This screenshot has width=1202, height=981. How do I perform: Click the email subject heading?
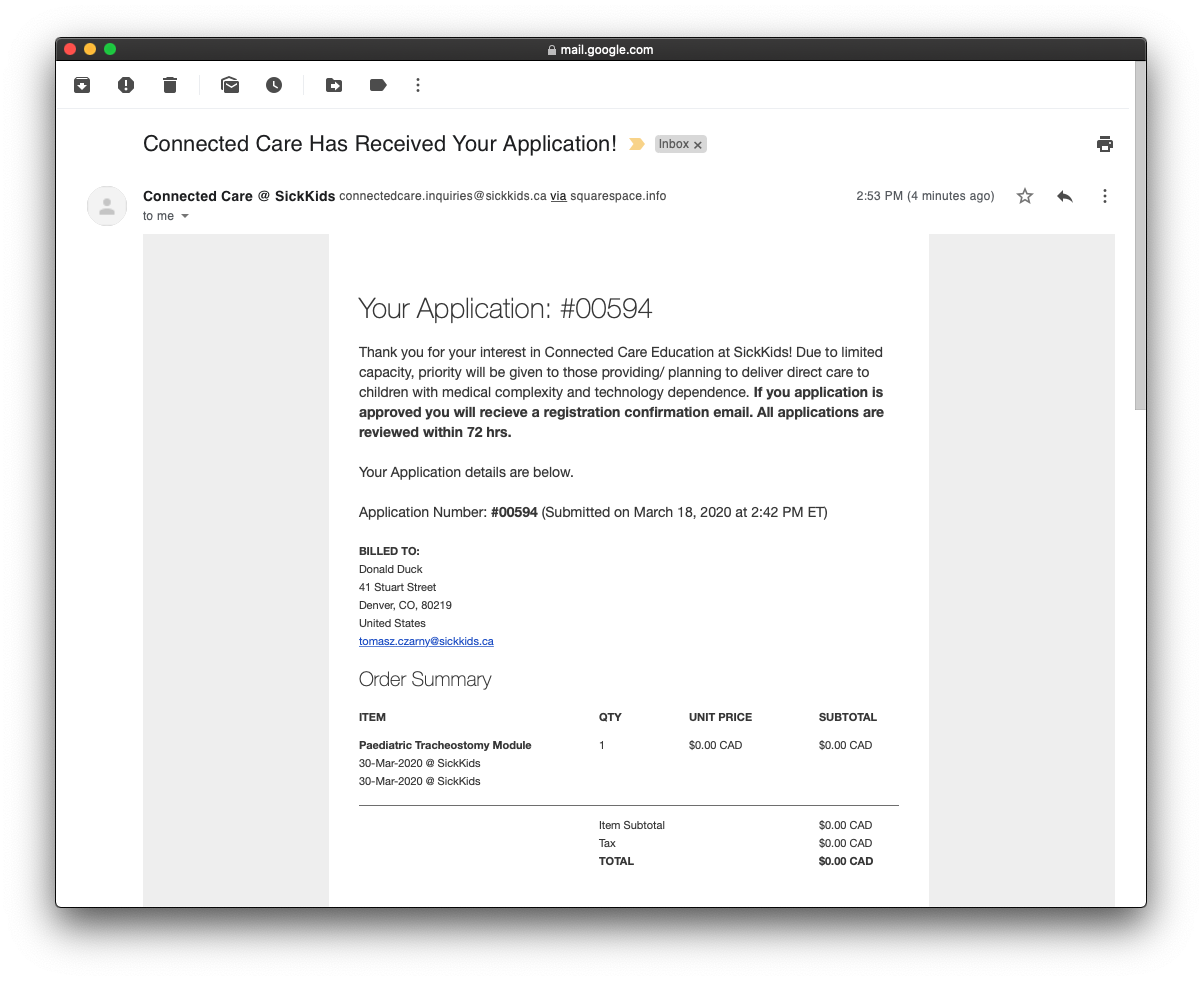point(380,144)
